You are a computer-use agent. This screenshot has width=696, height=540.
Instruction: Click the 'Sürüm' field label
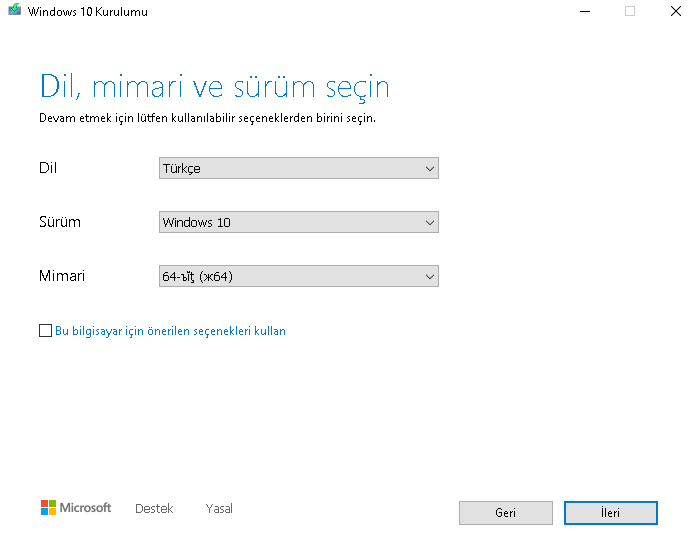pos(60,222)
